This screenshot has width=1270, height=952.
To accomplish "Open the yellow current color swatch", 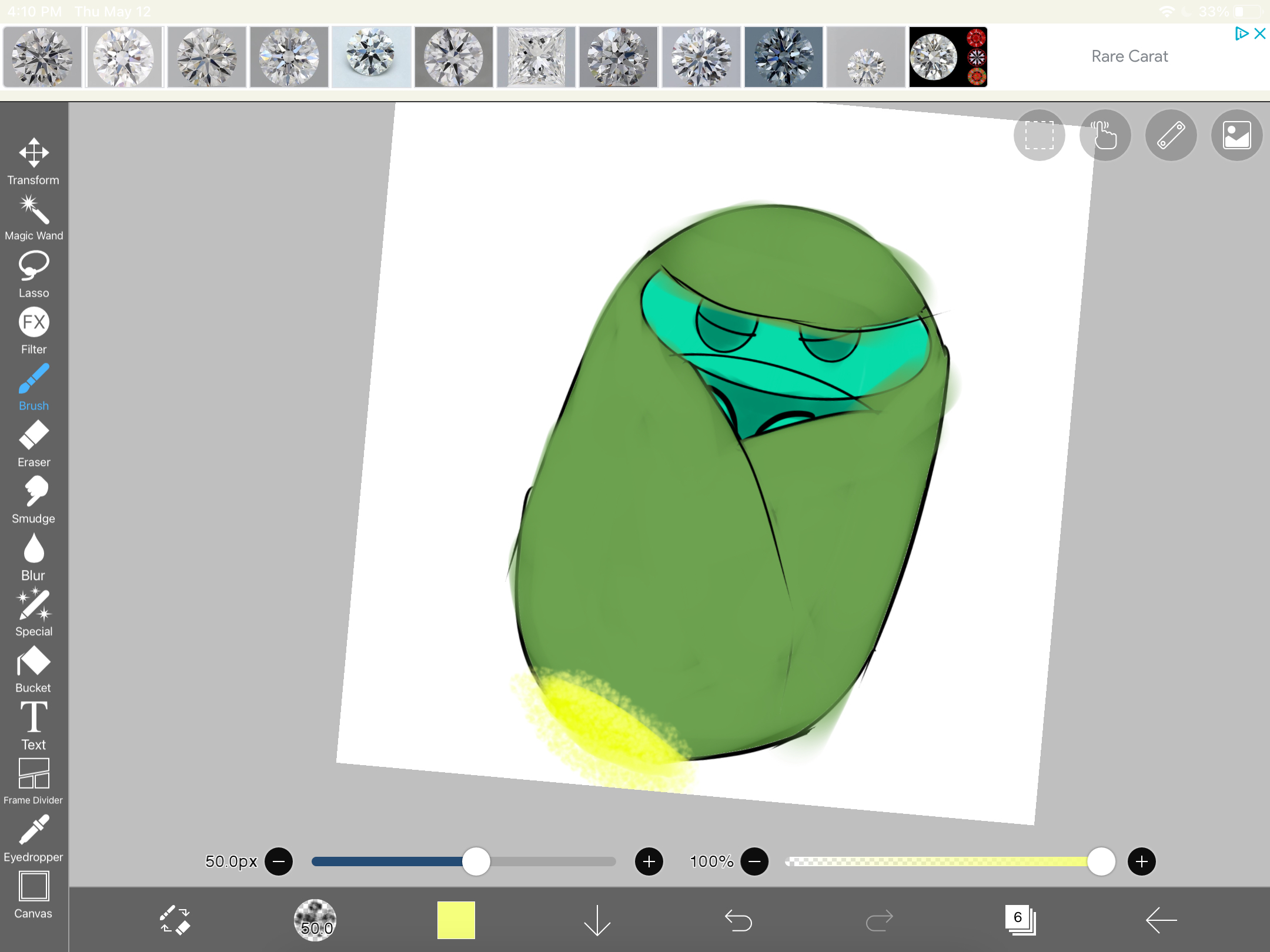I will (456, 920).
